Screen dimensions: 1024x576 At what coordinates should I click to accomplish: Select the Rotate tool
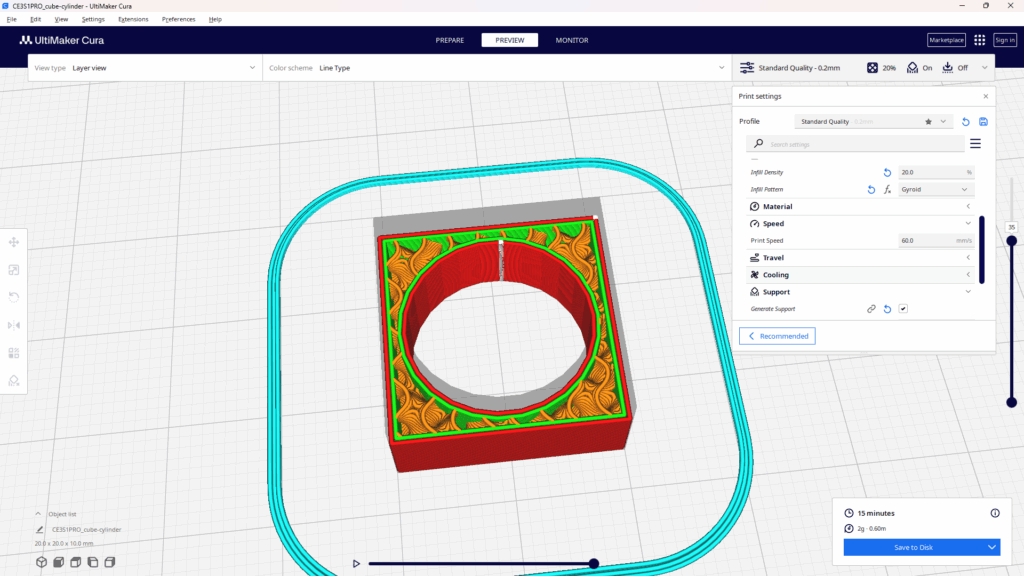(14, 297)
